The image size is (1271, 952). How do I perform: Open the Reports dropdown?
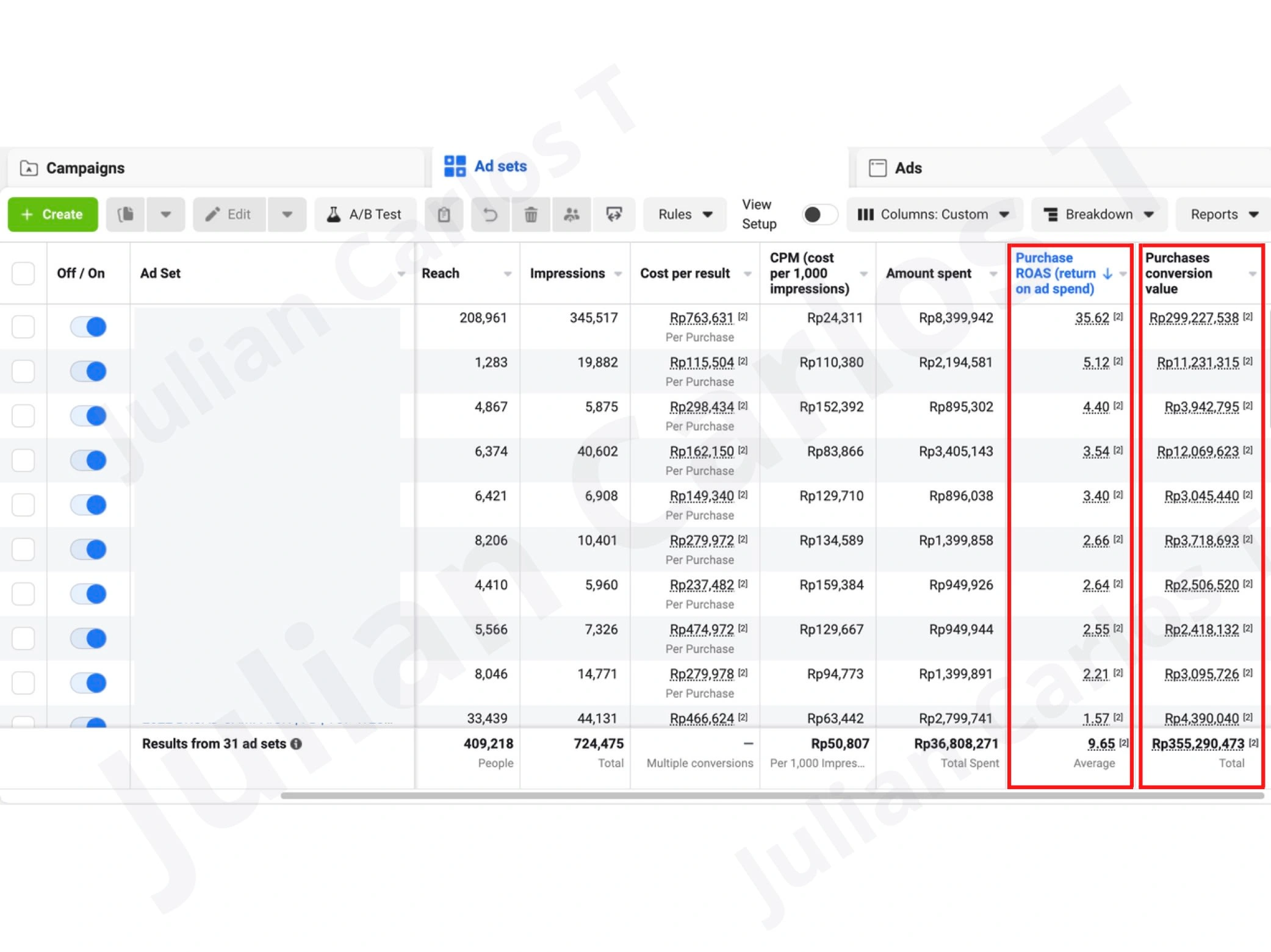tap(1223, 215)
